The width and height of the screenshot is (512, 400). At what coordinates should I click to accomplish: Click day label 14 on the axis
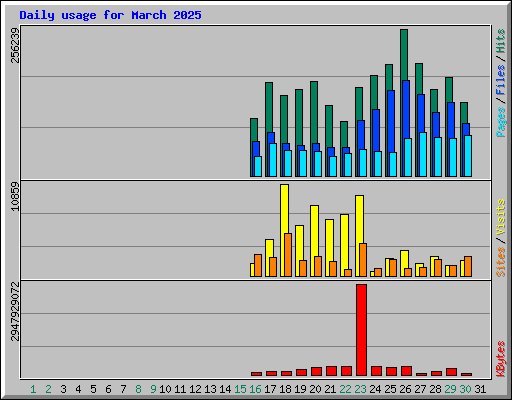point(225,389)
